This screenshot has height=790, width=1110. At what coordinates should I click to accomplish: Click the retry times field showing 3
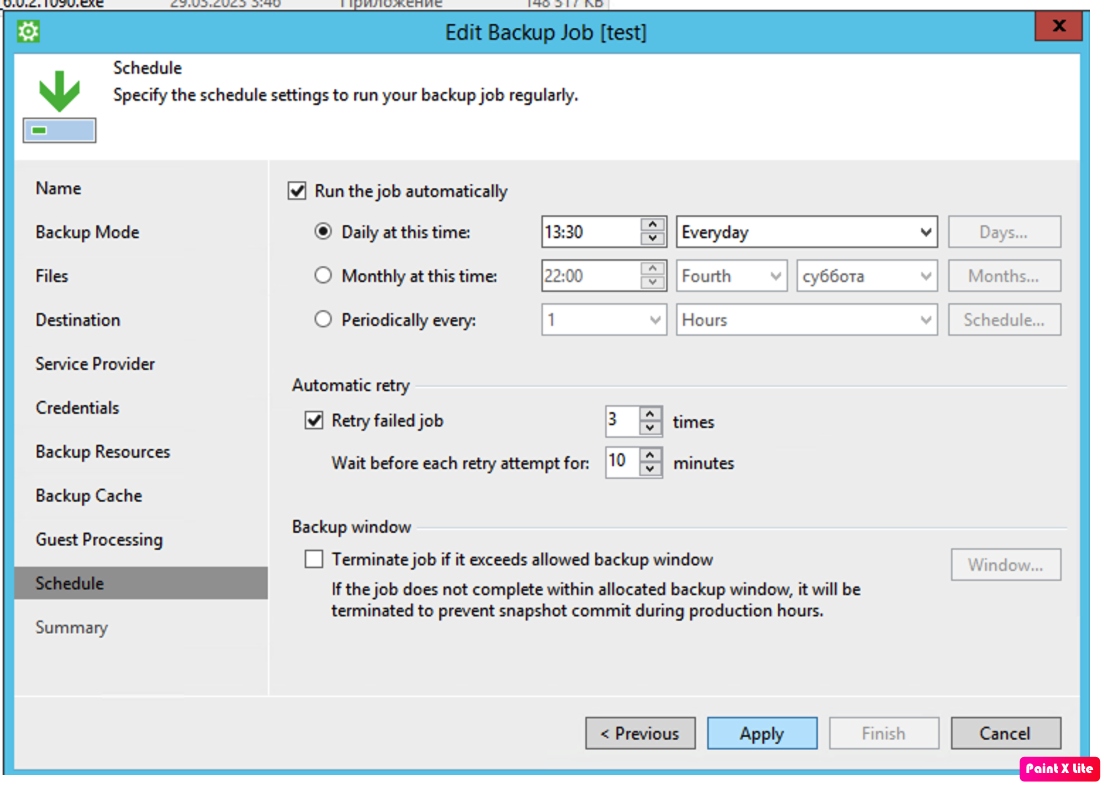pyautogui.click(x=622, y=420)
